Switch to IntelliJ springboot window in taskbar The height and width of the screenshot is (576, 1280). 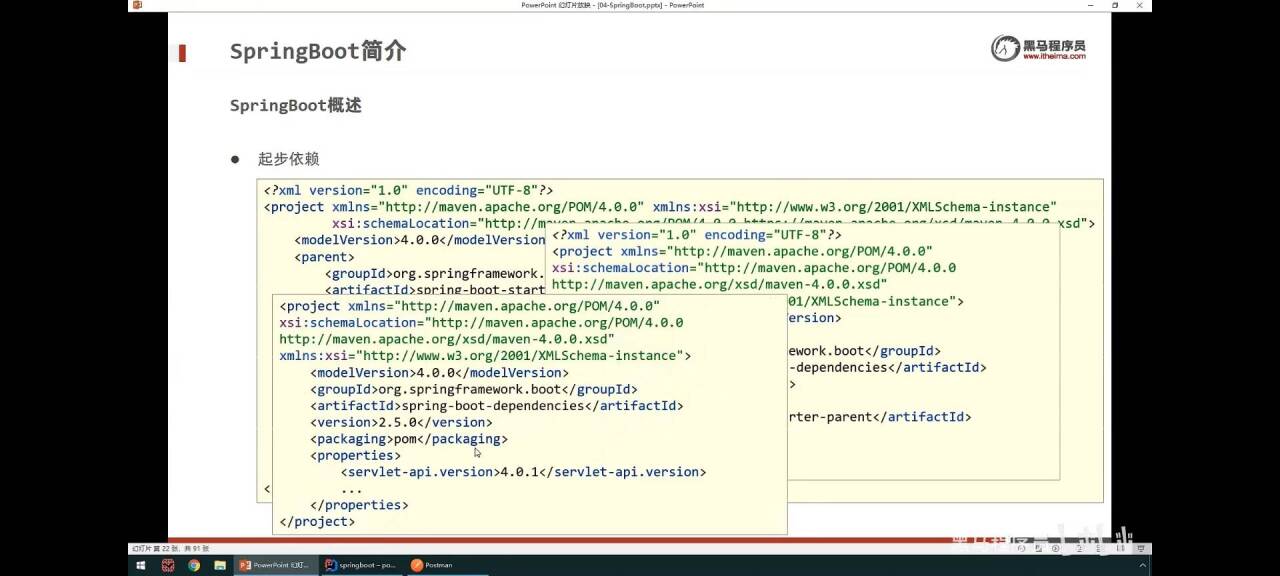tap(362, 565)
